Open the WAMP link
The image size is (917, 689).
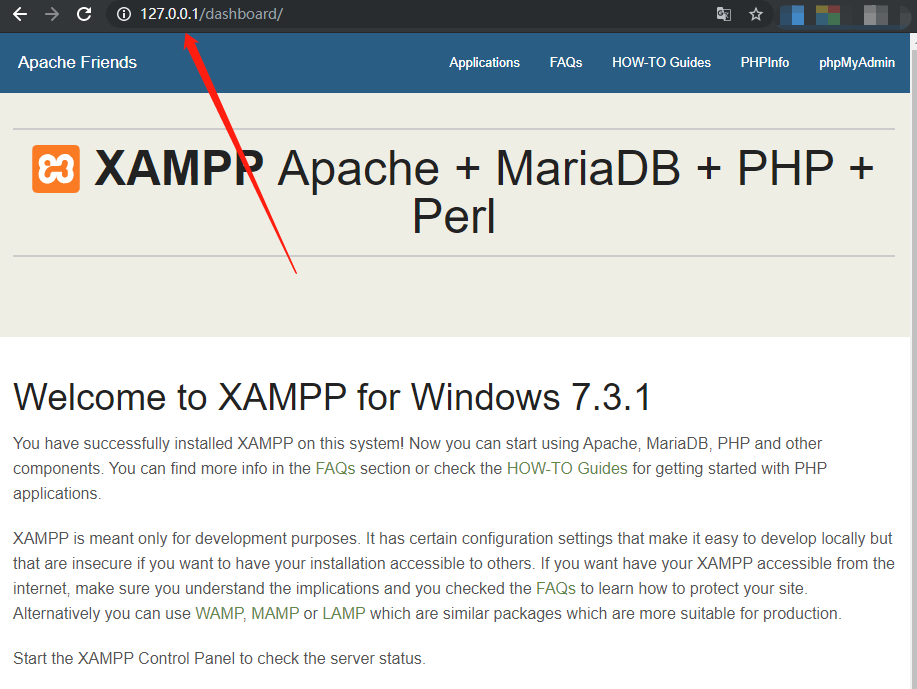(219, 614)
